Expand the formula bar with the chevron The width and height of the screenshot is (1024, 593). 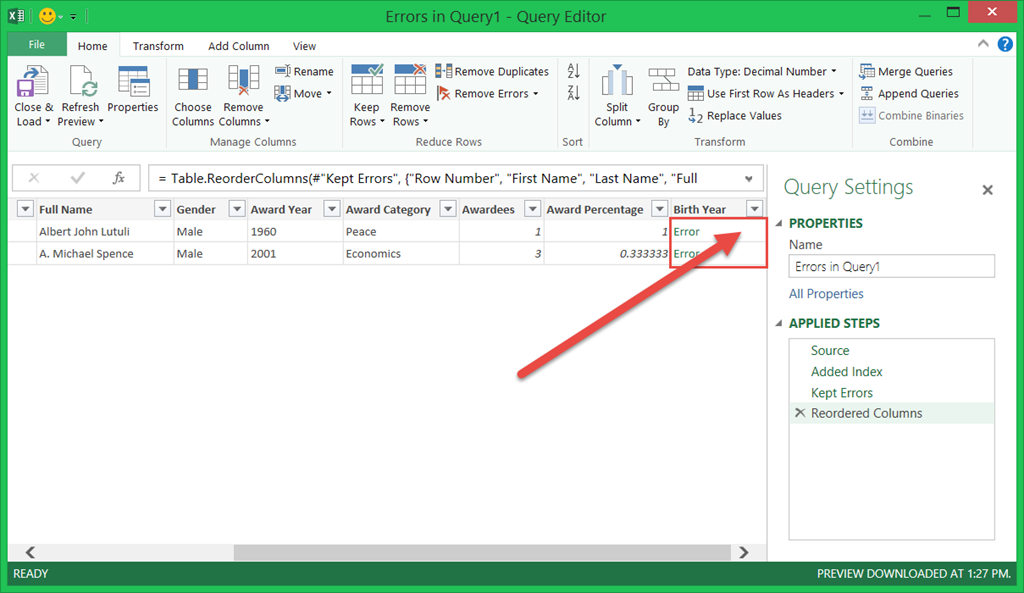[x=749, y=179]
